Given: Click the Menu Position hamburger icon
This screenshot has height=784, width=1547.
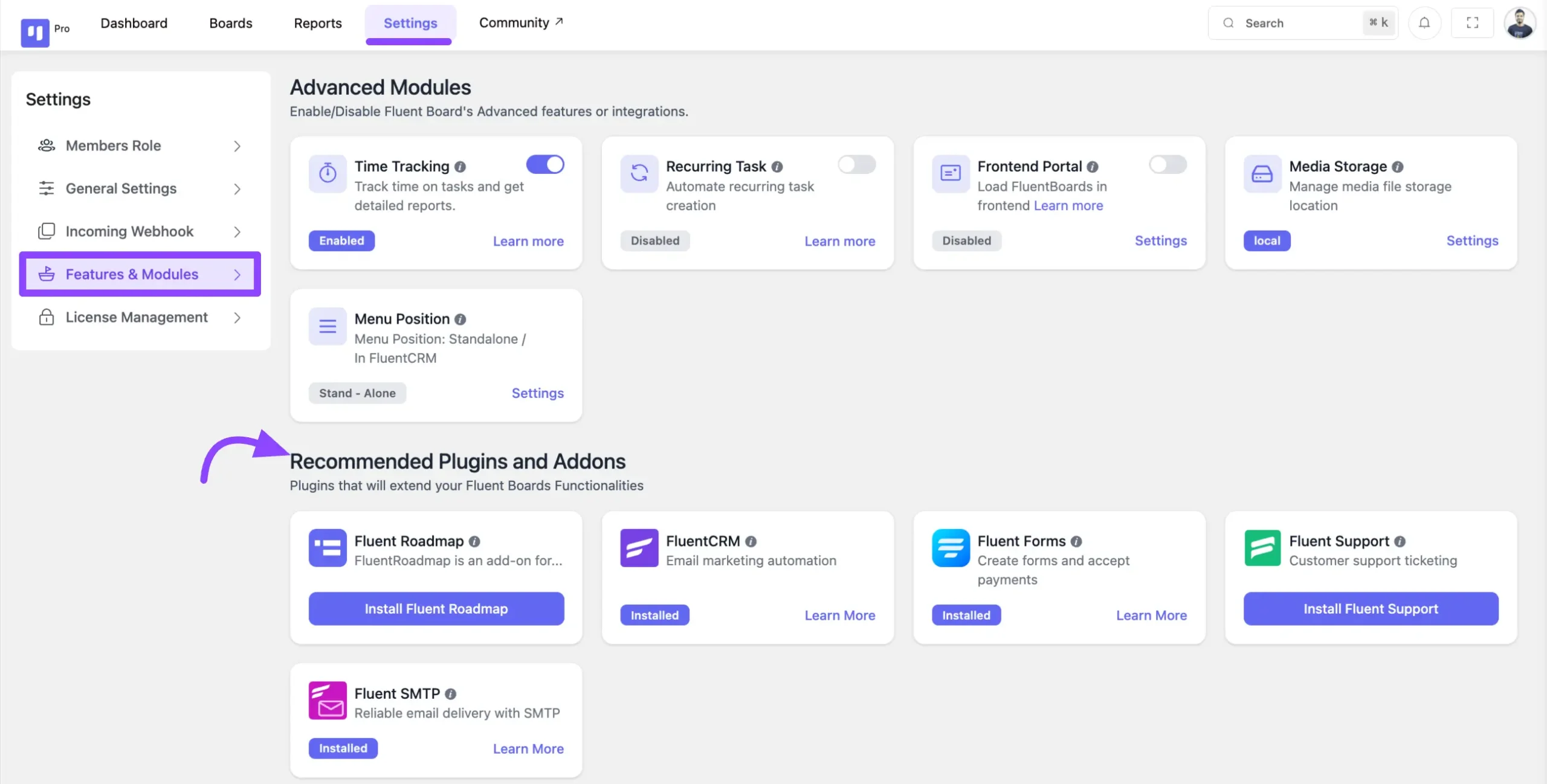Looking at the screenshot, I should 328,326.
